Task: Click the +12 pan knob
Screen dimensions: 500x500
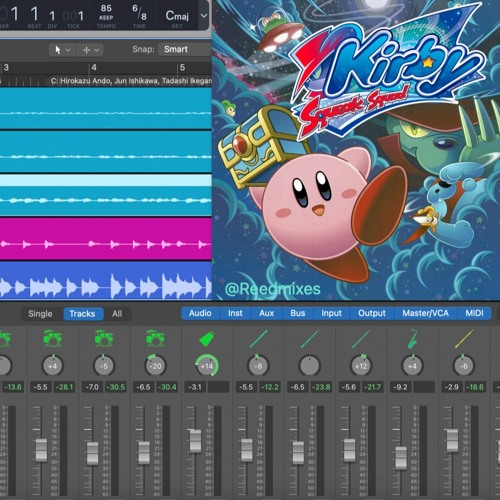Action: point(361,366)
